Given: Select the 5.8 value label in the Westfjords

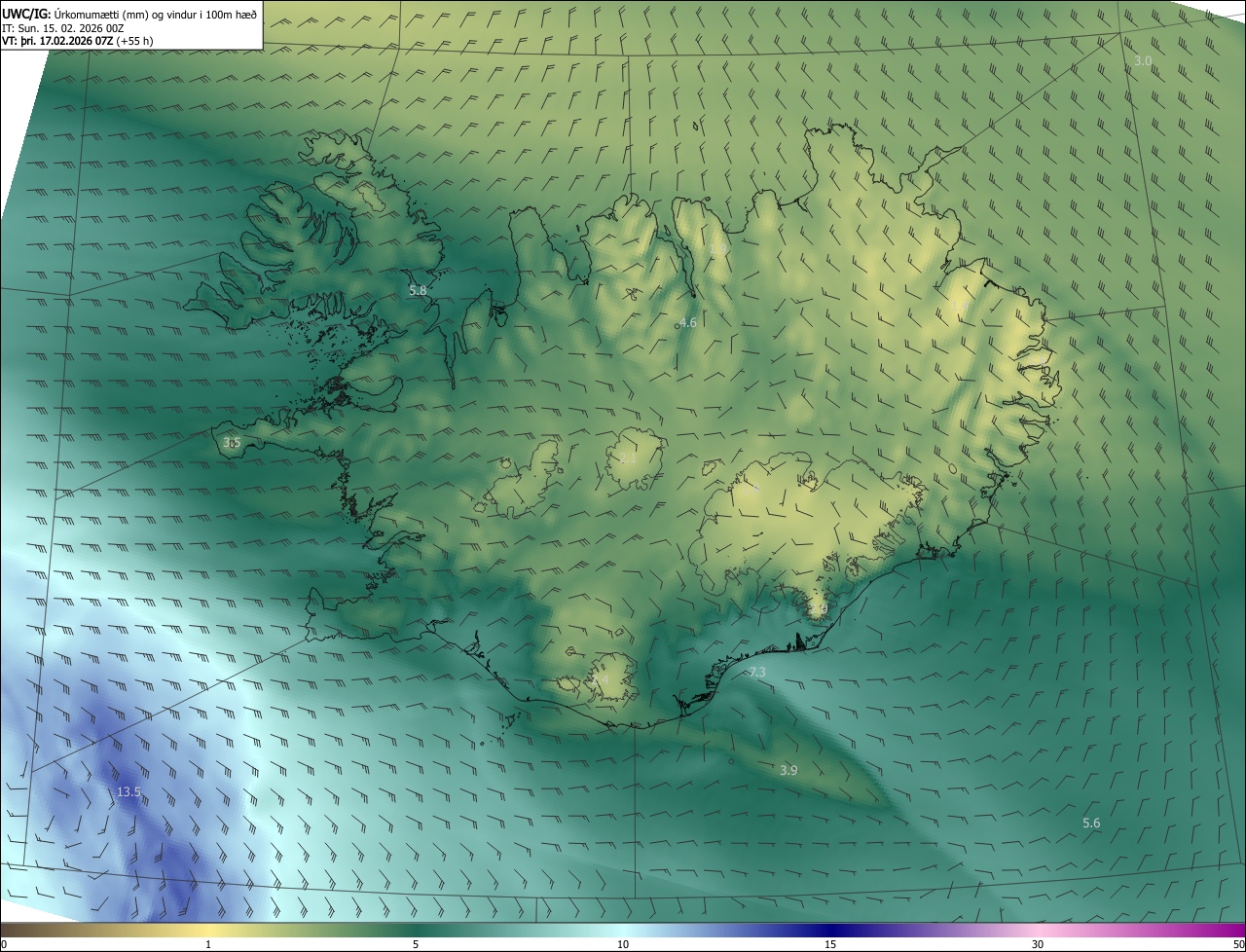Looking at the screenshot, I should point(418,290).
